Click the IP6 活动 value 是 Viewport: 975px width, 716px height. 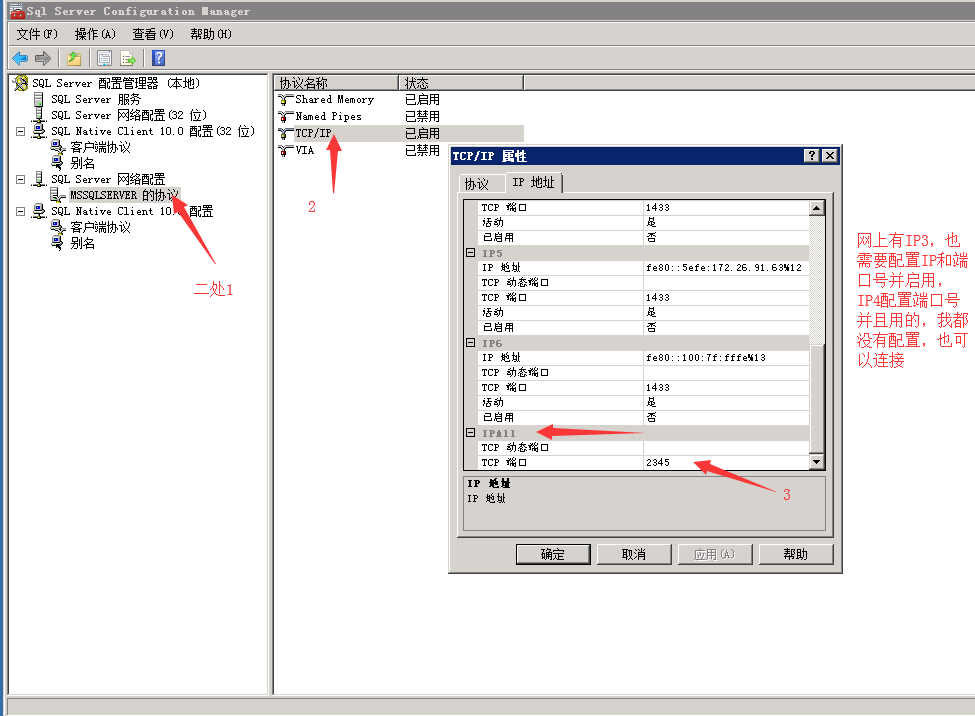[x=726, y=402]
